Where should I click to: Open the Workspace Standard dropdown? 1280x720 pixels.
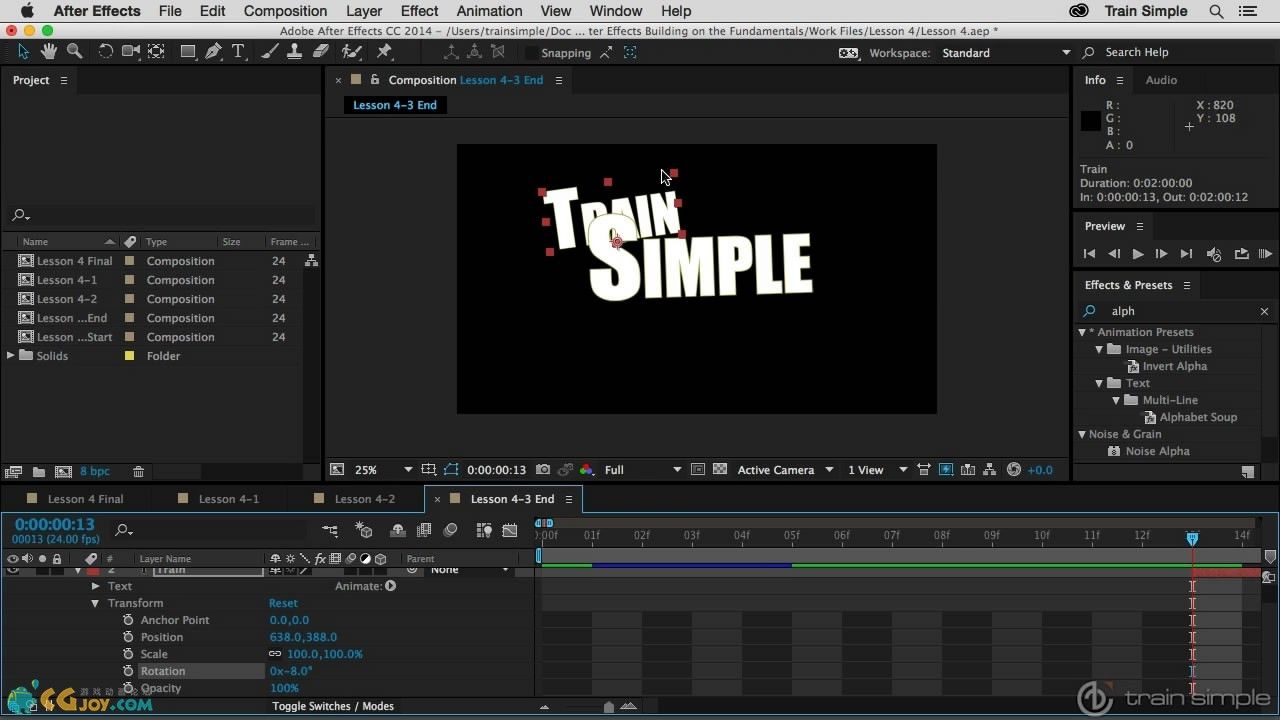click(x=1005, y=53)
